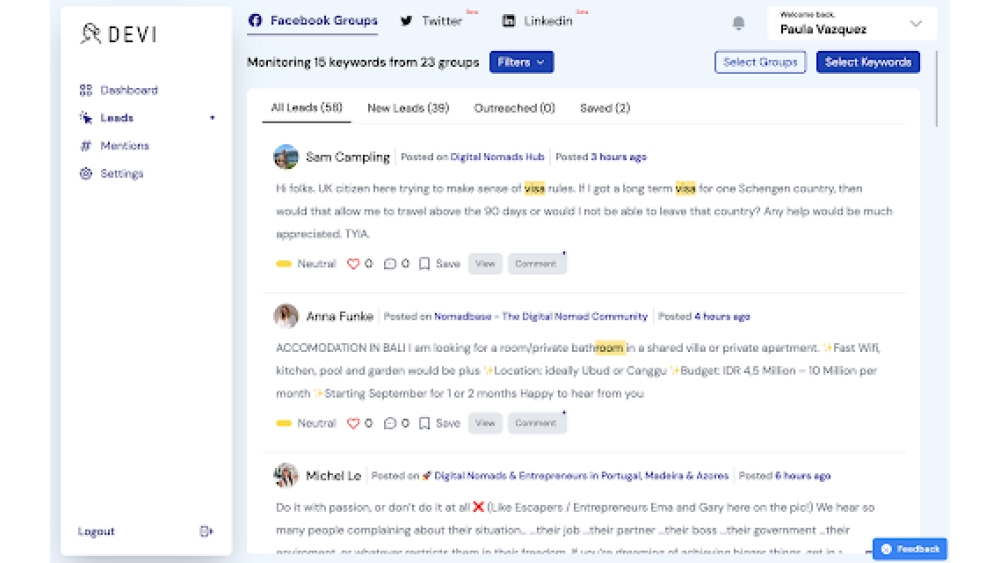Click bookmark icon on Sam Campling's post

tap(424, 263)
